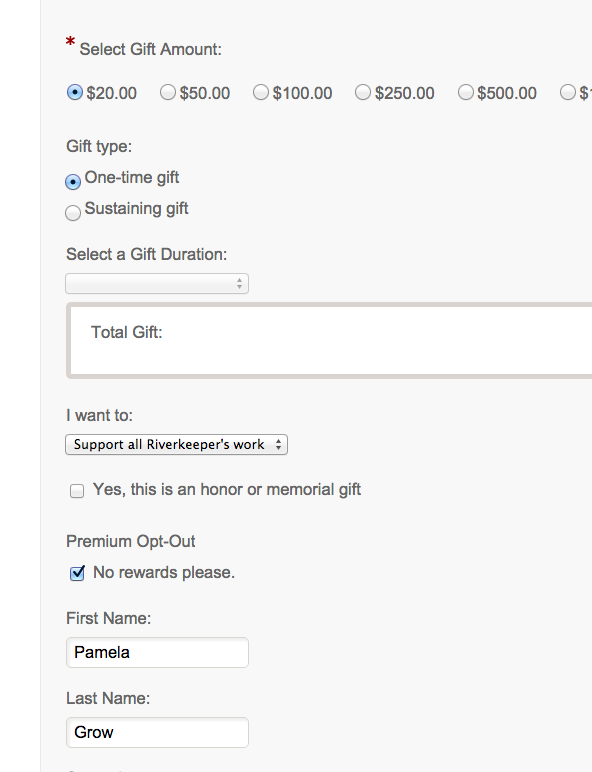
Task: Select the $100.00 radio option
Action: [261, 92]
